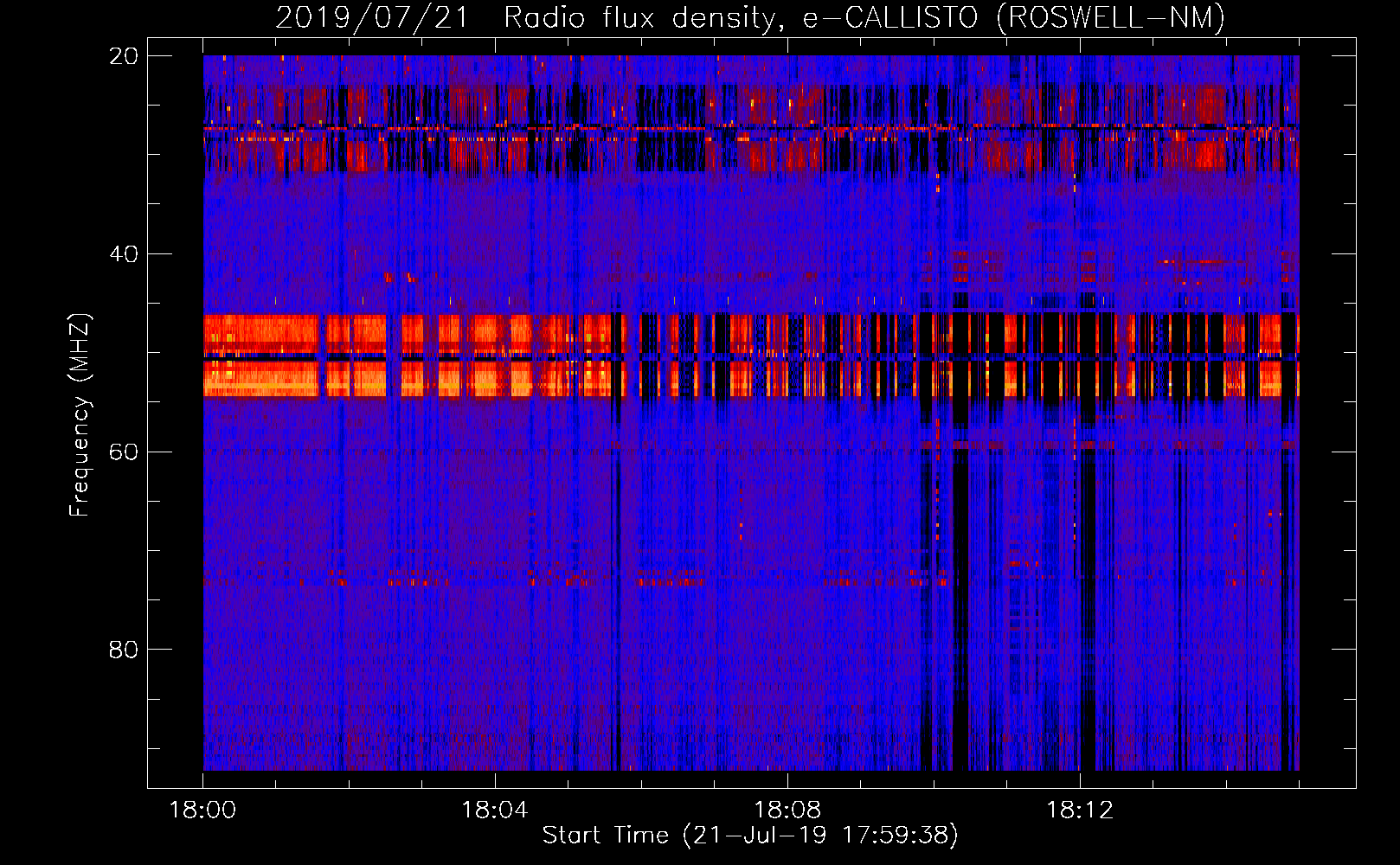Click the time axis label 18:12
This screenshot has width=1400, height=865.
[1080, 810]
